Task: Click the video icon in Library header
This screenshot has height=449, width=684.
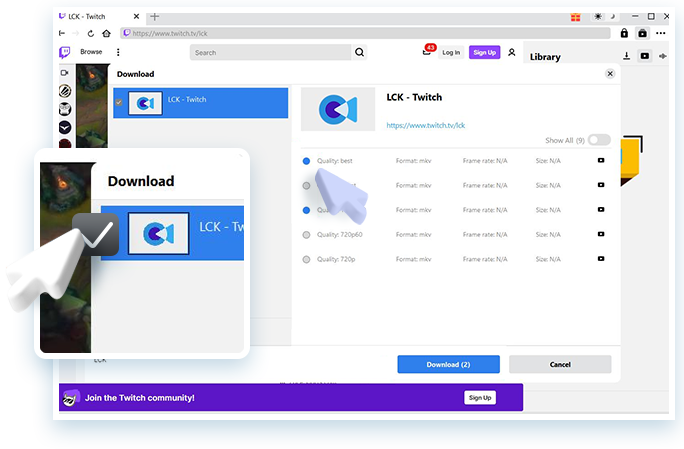Action: [645, 56]
